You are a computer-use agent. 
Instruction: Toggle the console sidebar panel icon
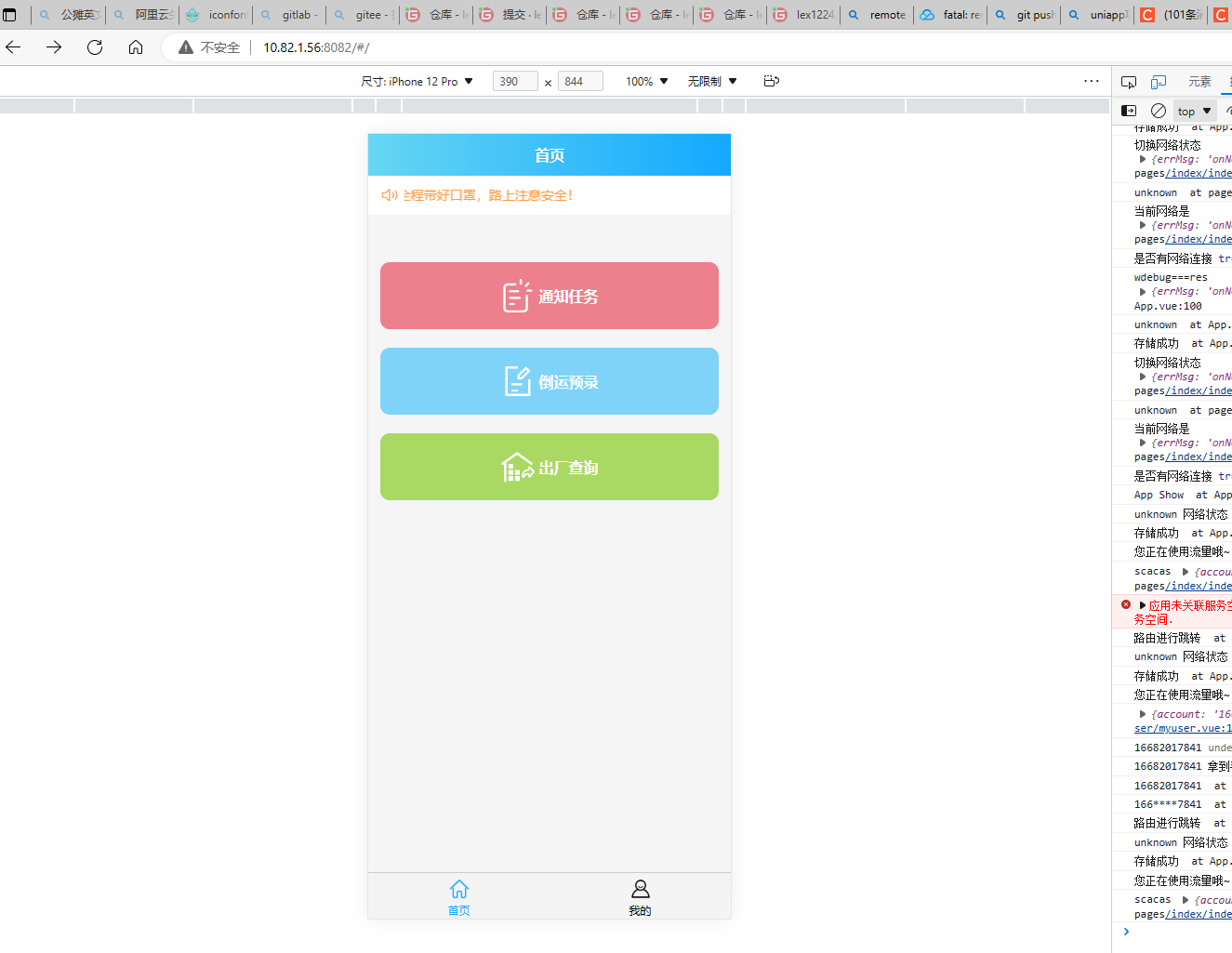click(1129, 111)
